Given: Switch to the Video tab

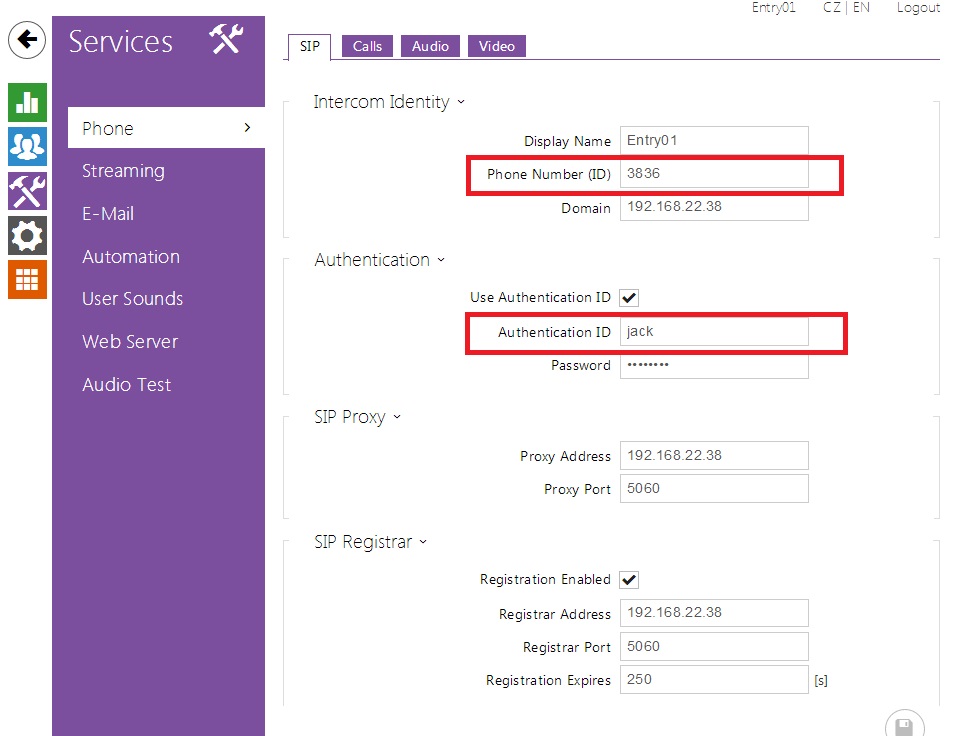Looking at the screenshot, I should pyautogui.click(x=496, y=46).
